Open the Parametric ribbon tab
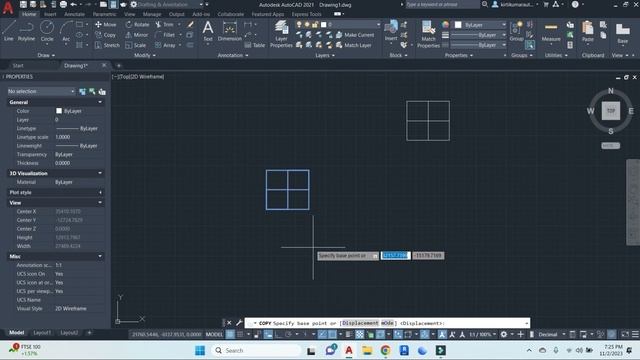 click(x=104, y=14)
